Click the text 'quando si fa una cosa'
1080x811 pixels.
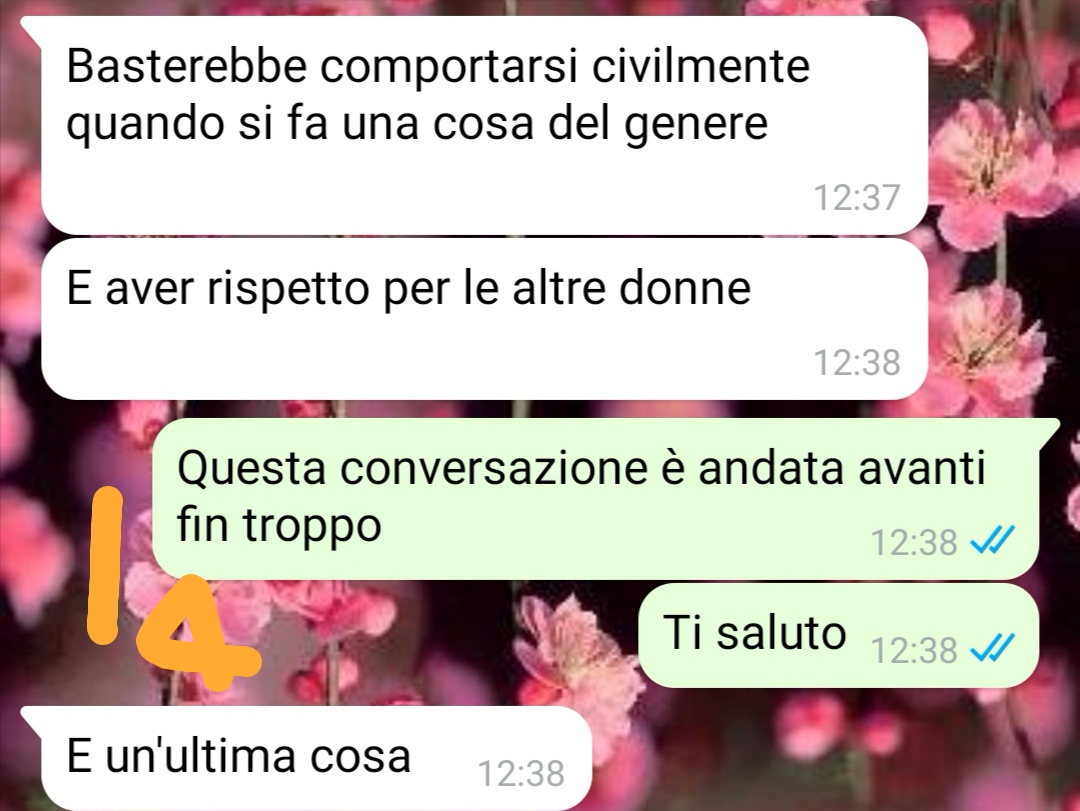[300, 123]
